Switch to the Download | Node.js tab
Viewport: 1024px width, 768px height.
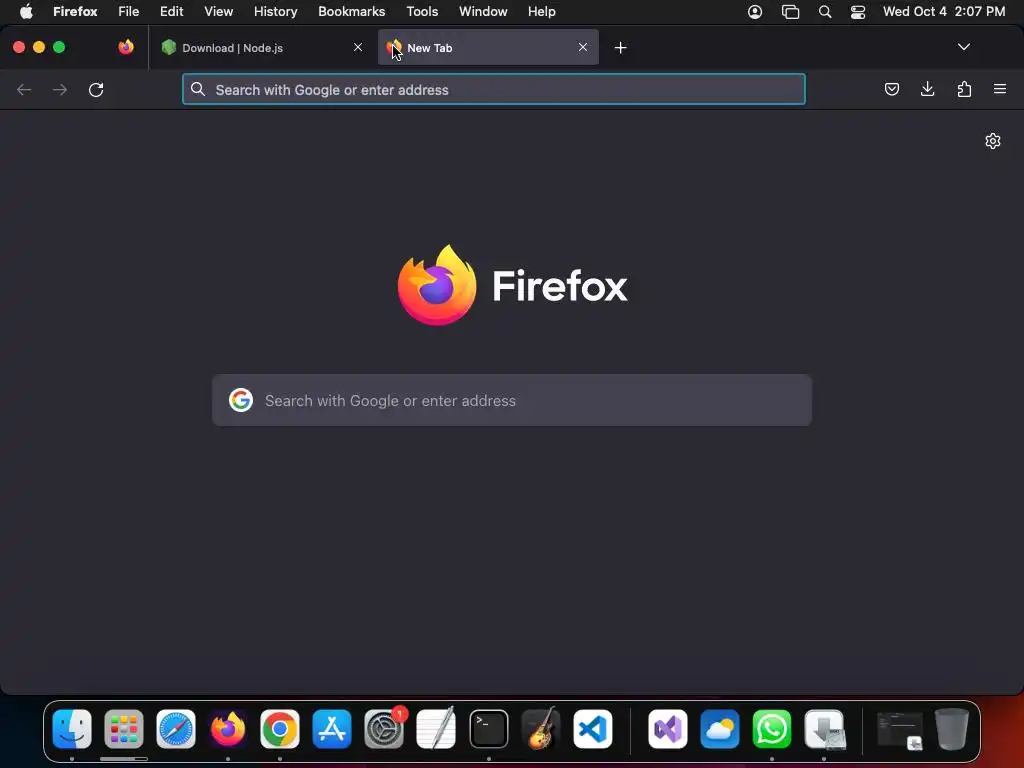(x=263, y=47)
